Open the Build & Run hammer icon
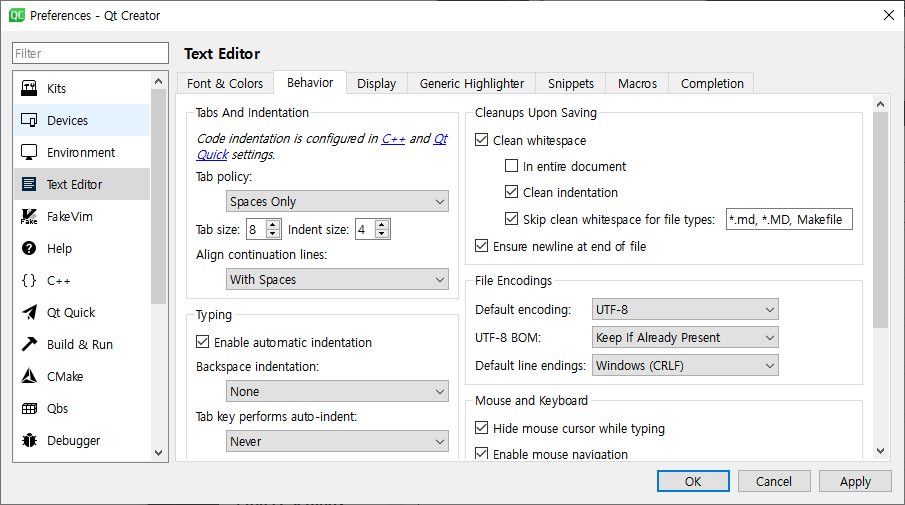Screen dimensions: 905x505 tap(29, 344)
